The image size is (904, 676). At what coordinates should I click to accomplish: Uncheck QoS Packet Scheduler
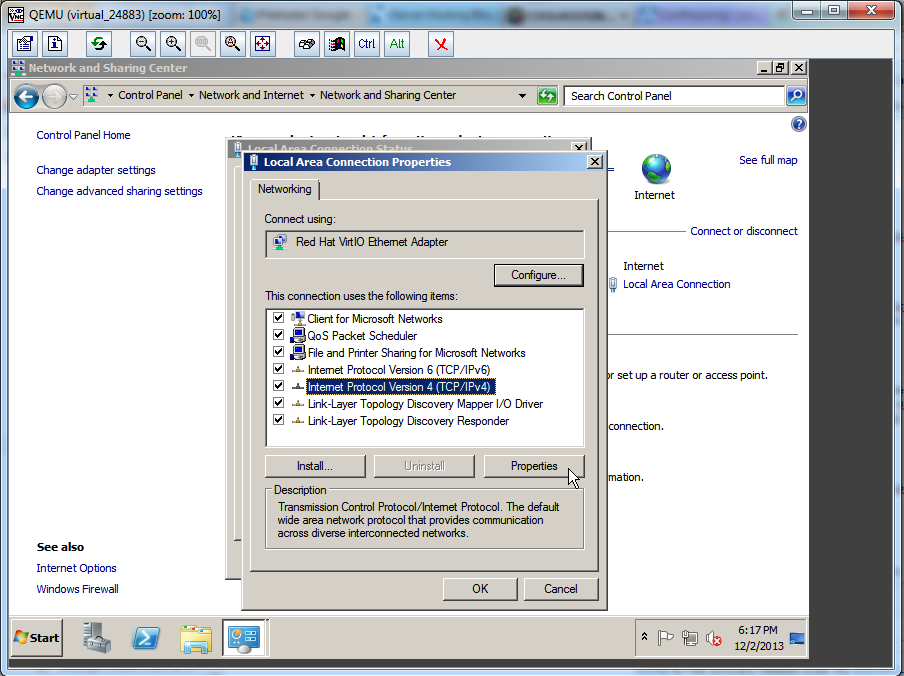(278, 336)
